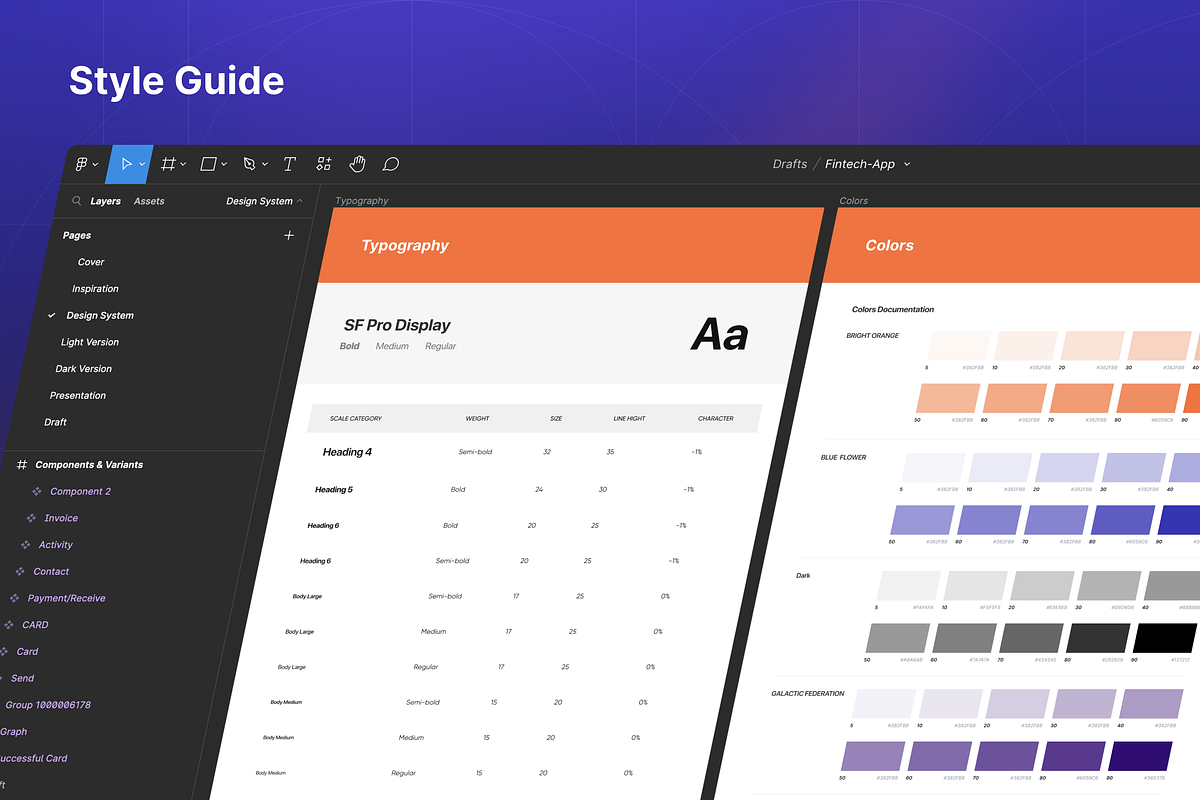
Task: Open the Draft page
Action: point(56,422)
